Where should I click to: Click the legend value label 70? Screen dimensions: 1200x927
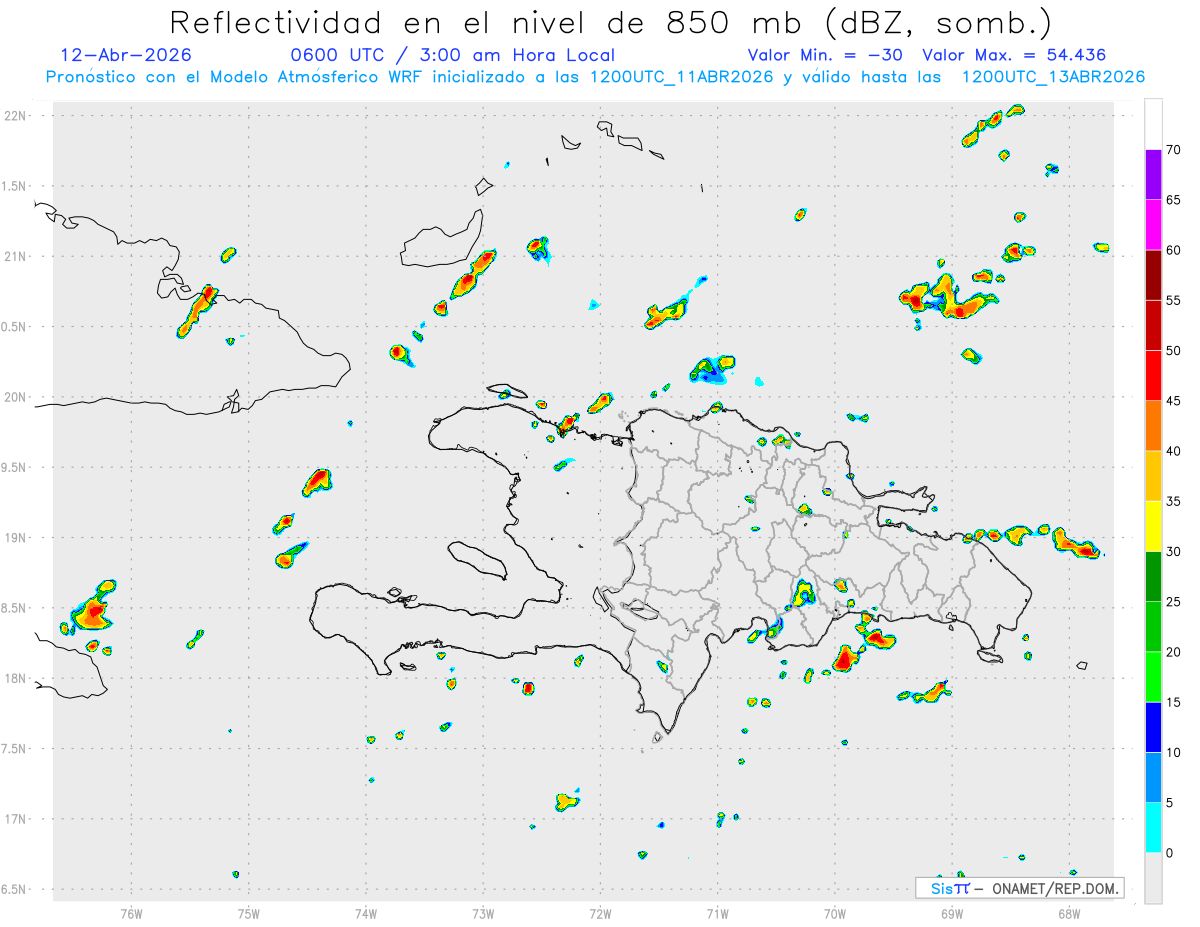pyautogui.click(x=1174, y=150)
